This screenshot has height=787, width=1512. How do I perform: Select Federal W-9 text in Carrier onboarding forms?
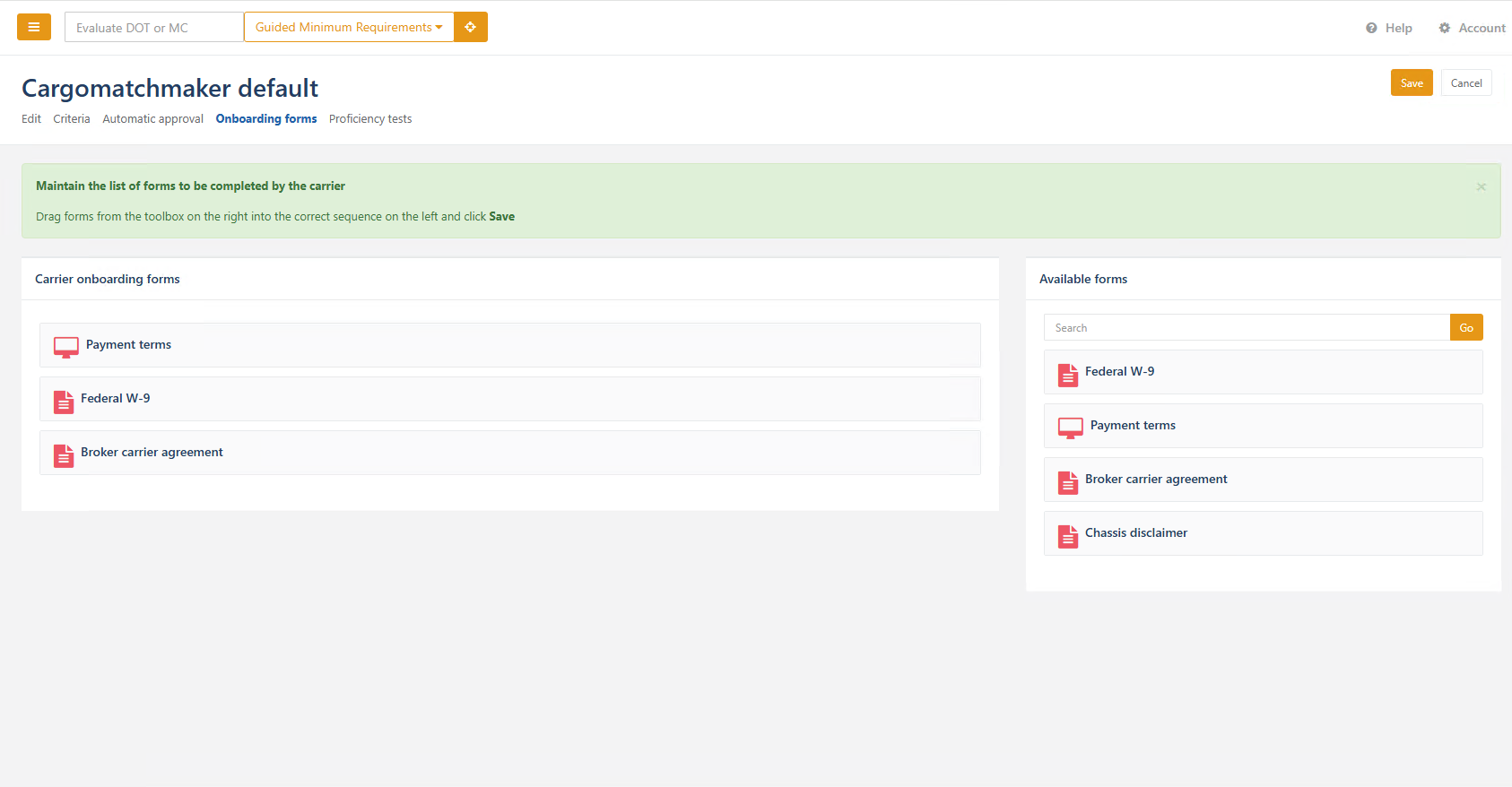116,398
